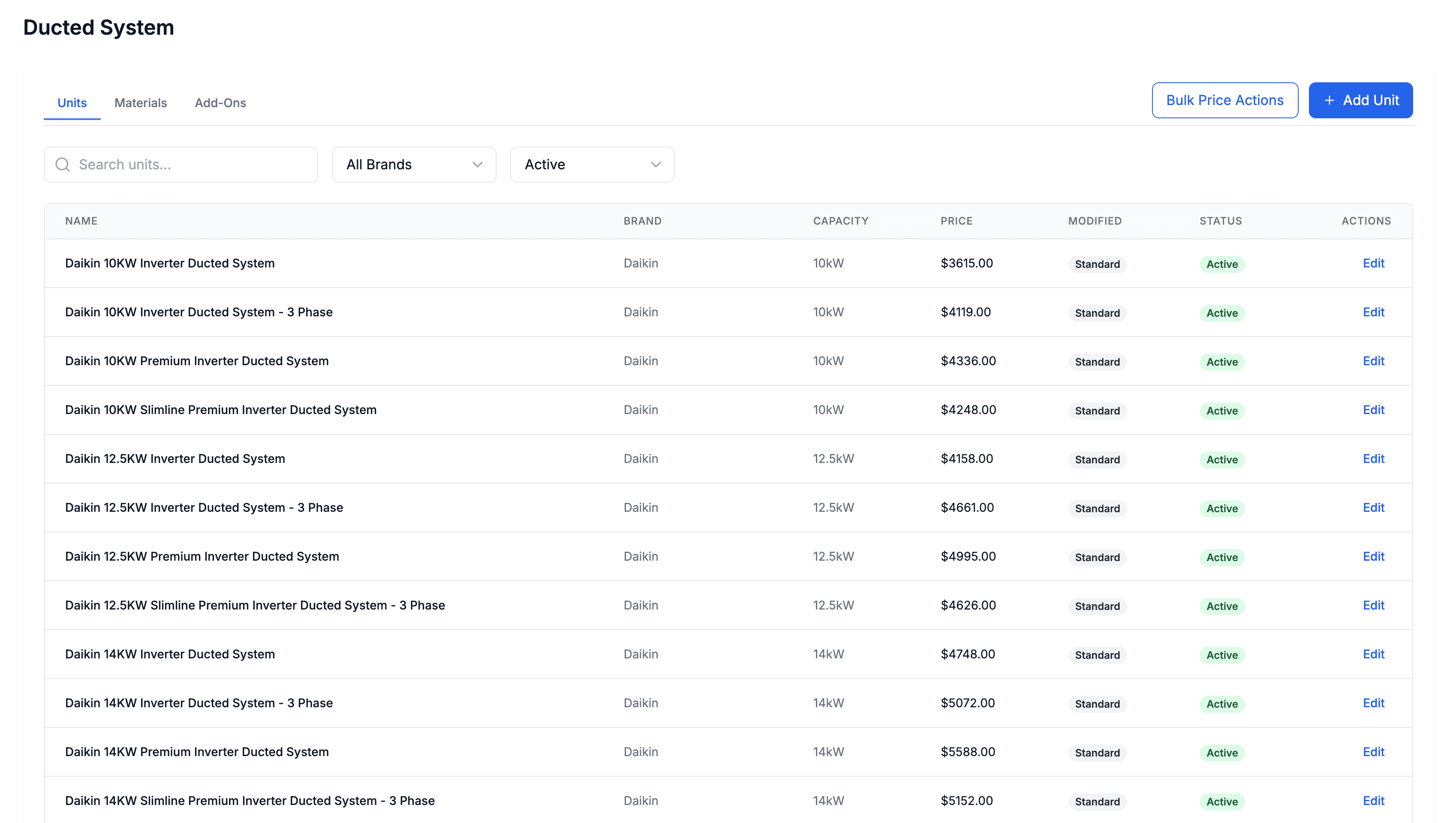Viewport: 1456px width, 823px height.
Task: Select the Units tab
Action: [72, 103]
